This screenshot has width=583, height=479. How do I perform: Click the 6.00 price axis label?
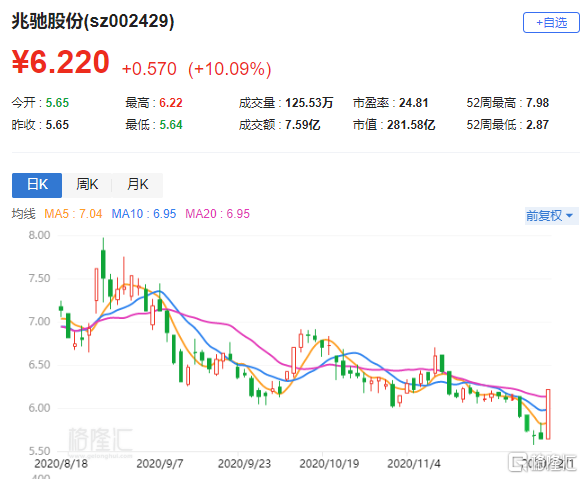[39, 408]
